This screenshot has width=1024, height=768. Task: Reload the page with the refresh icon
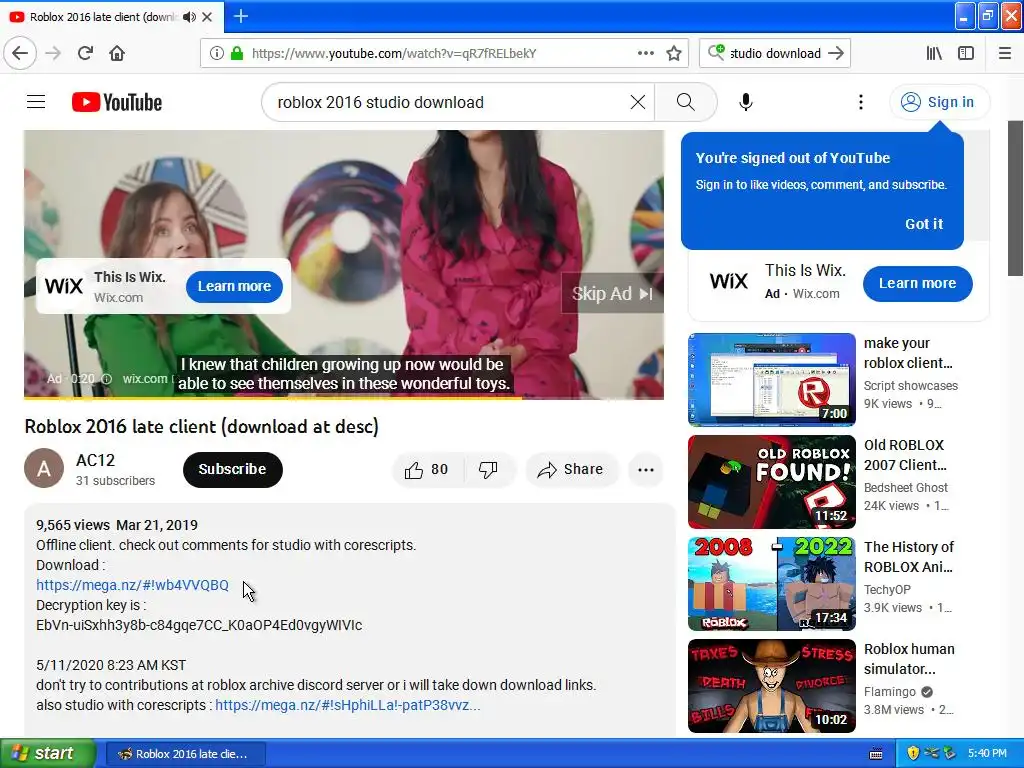click(85, 53)
